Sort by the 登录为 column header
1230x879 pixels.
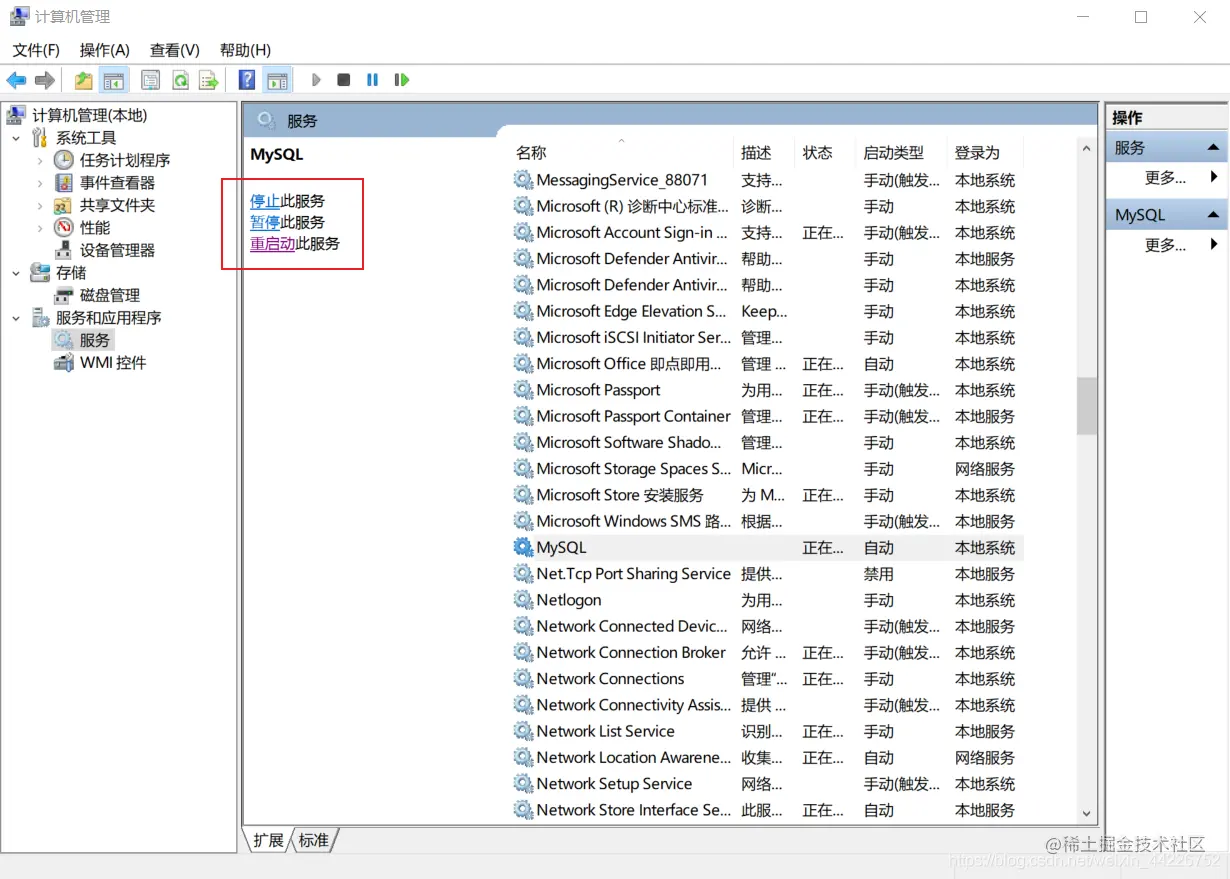click(985, 152)
